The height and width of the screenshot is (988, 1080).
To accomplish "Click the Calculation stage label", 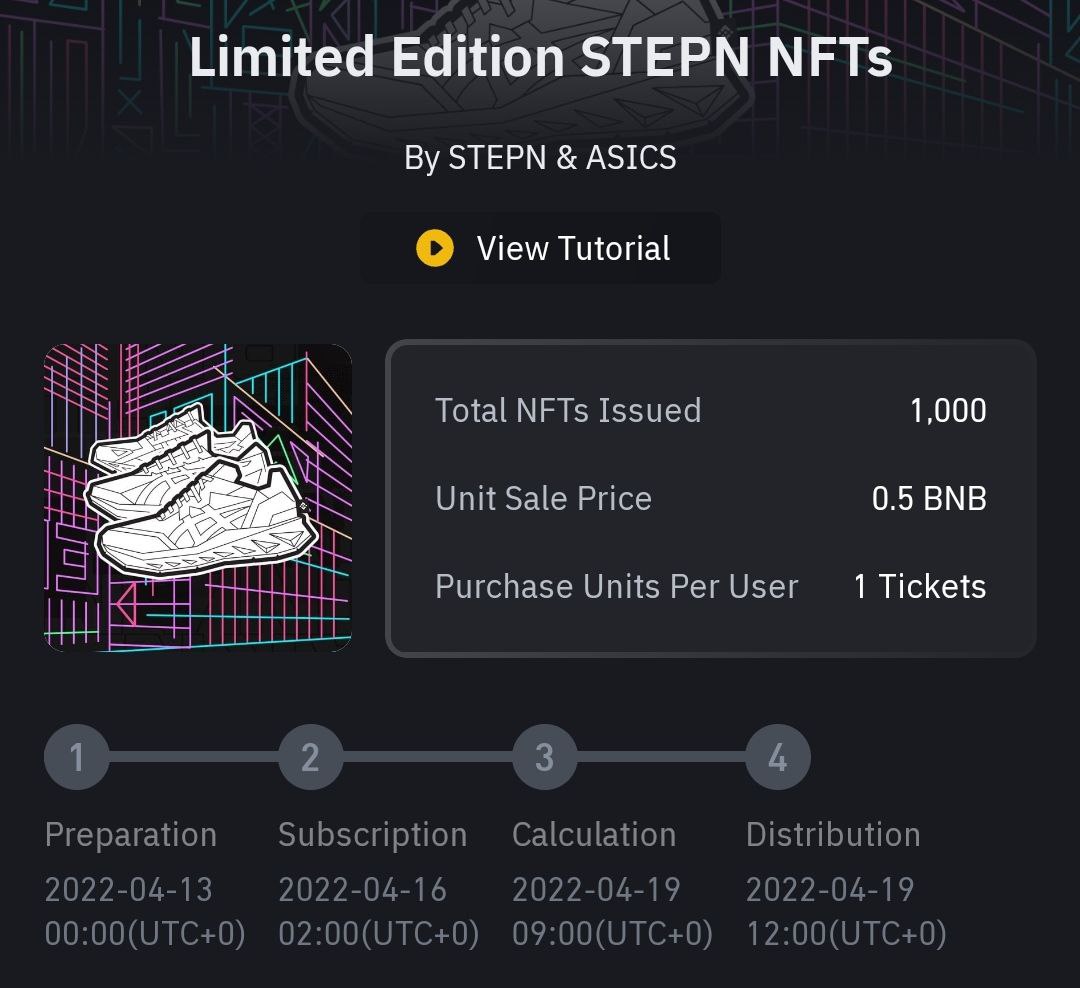I will click(x=594, y=834).
